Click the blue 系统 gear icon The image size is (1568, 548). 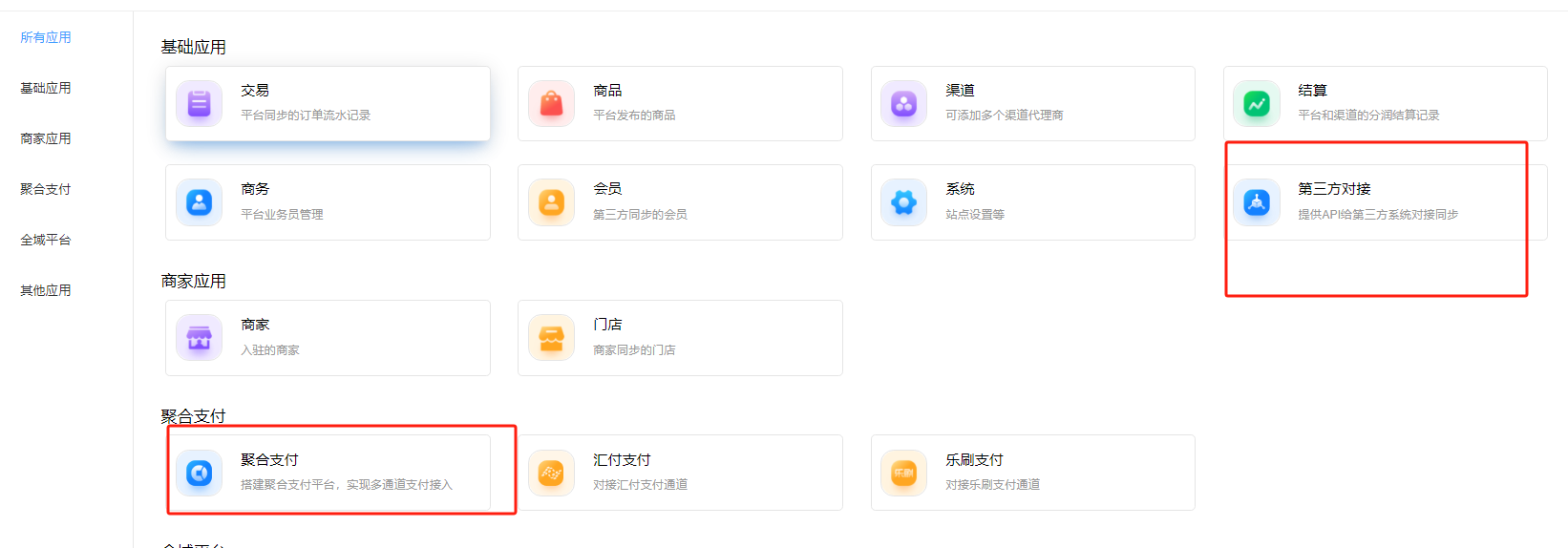[903, 202]
